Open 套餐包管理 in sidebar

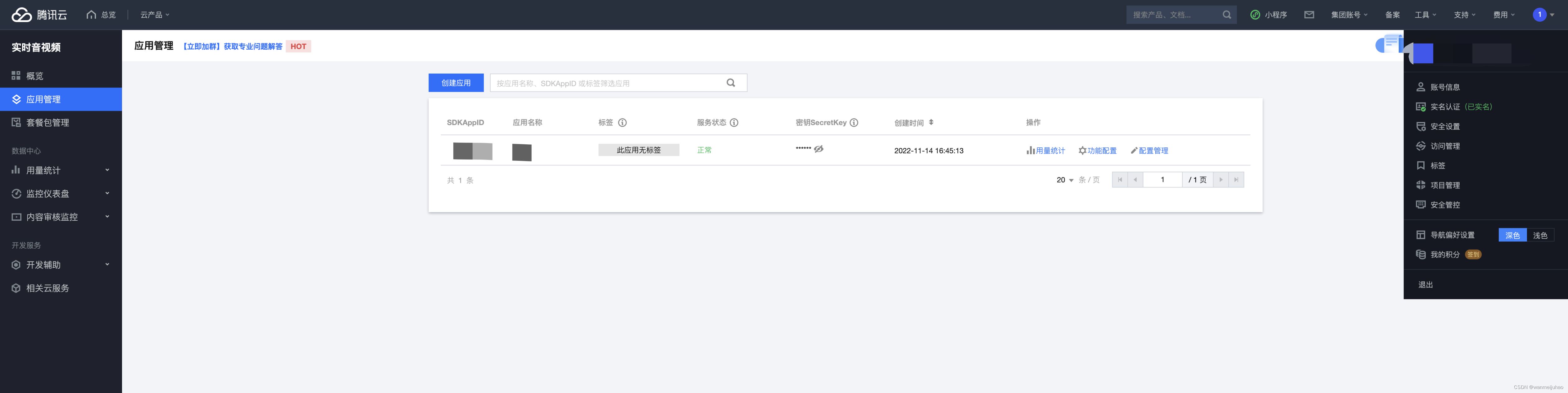tap(48, 122)
